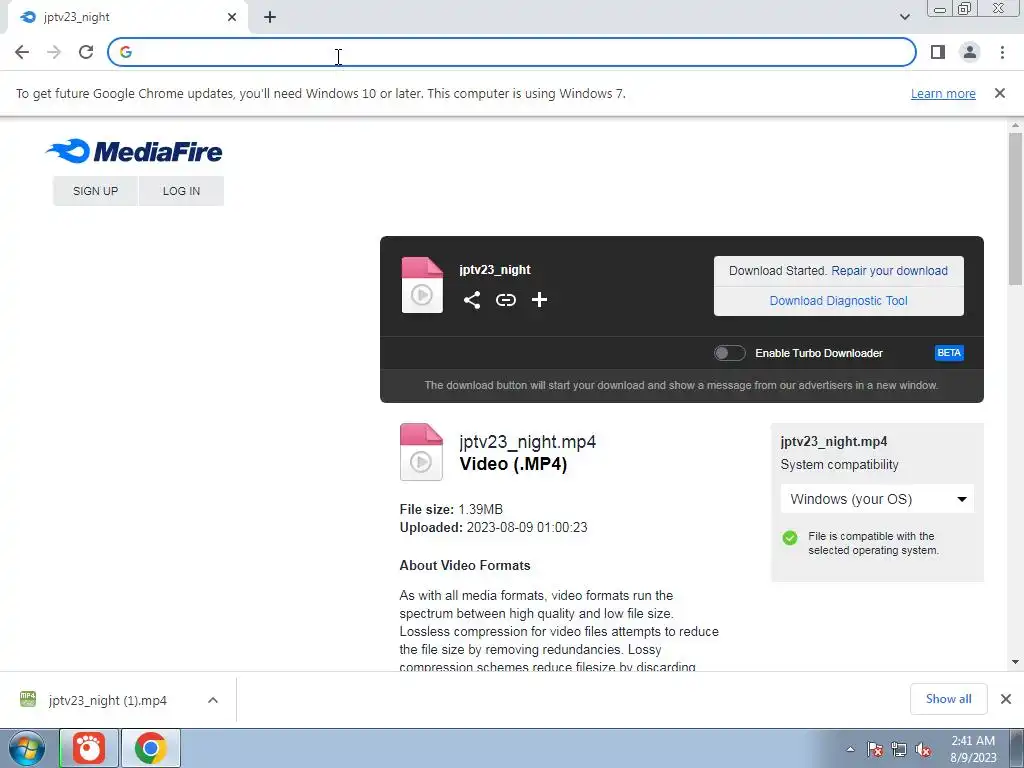Click the green compatibility checkmark icon
Screen dimensions: 1024x768
pos(790,538)
